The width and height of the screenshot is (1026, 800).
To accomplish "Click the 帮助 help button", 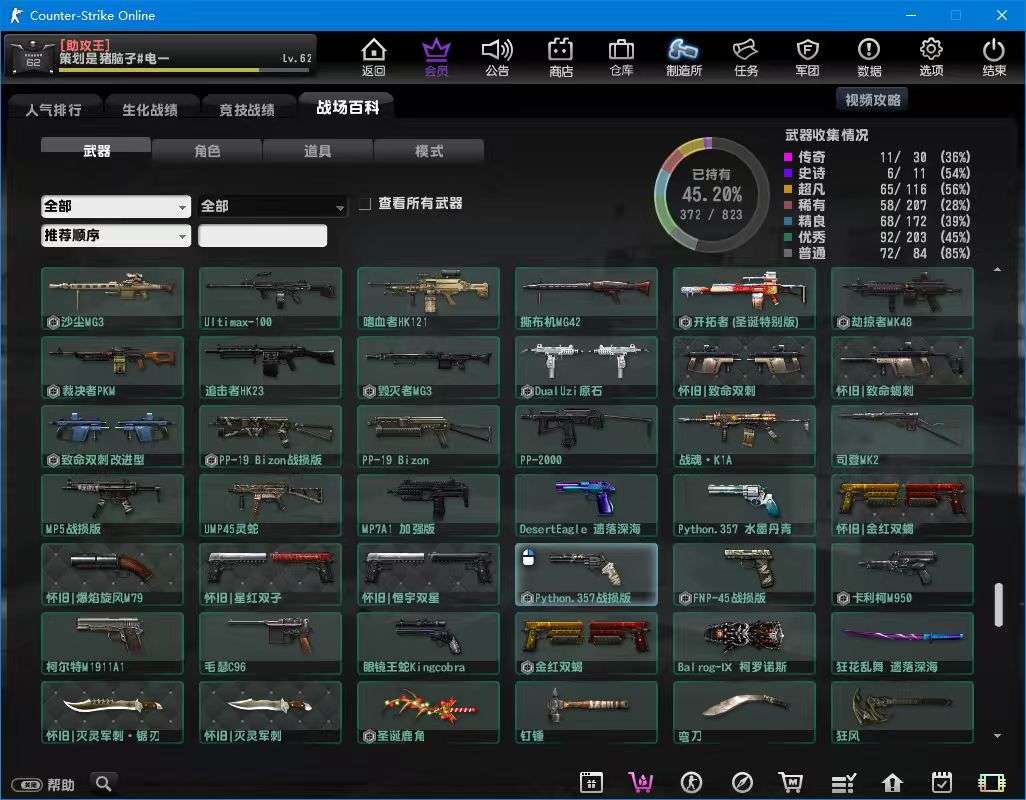I will pyautogui.click(x=43, y=784).
